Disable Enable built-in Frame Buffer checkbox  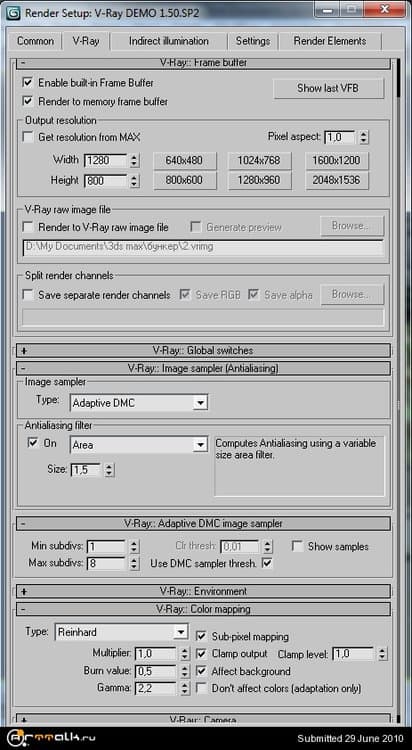click(28, 83)
